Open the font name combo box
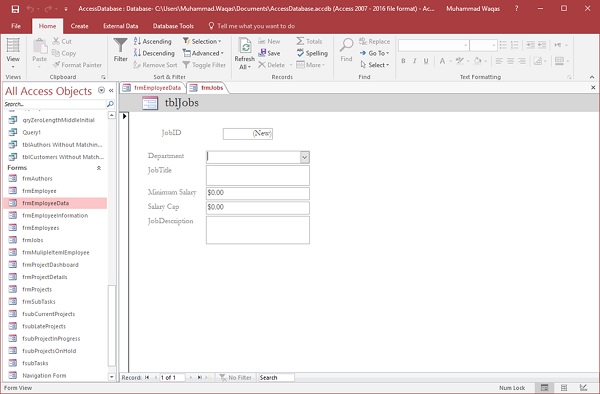600x394 pixels. (x=434, y=45)
